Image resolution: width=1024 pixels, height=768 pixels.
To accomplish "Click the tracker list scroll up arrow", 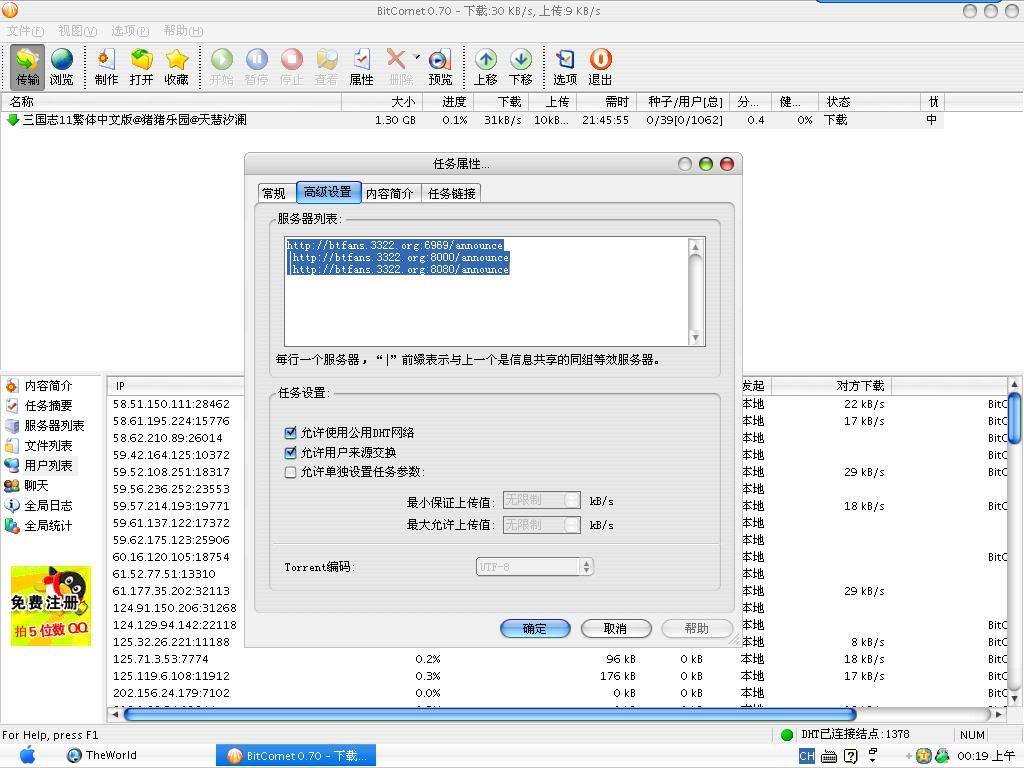I will point(696,246).
